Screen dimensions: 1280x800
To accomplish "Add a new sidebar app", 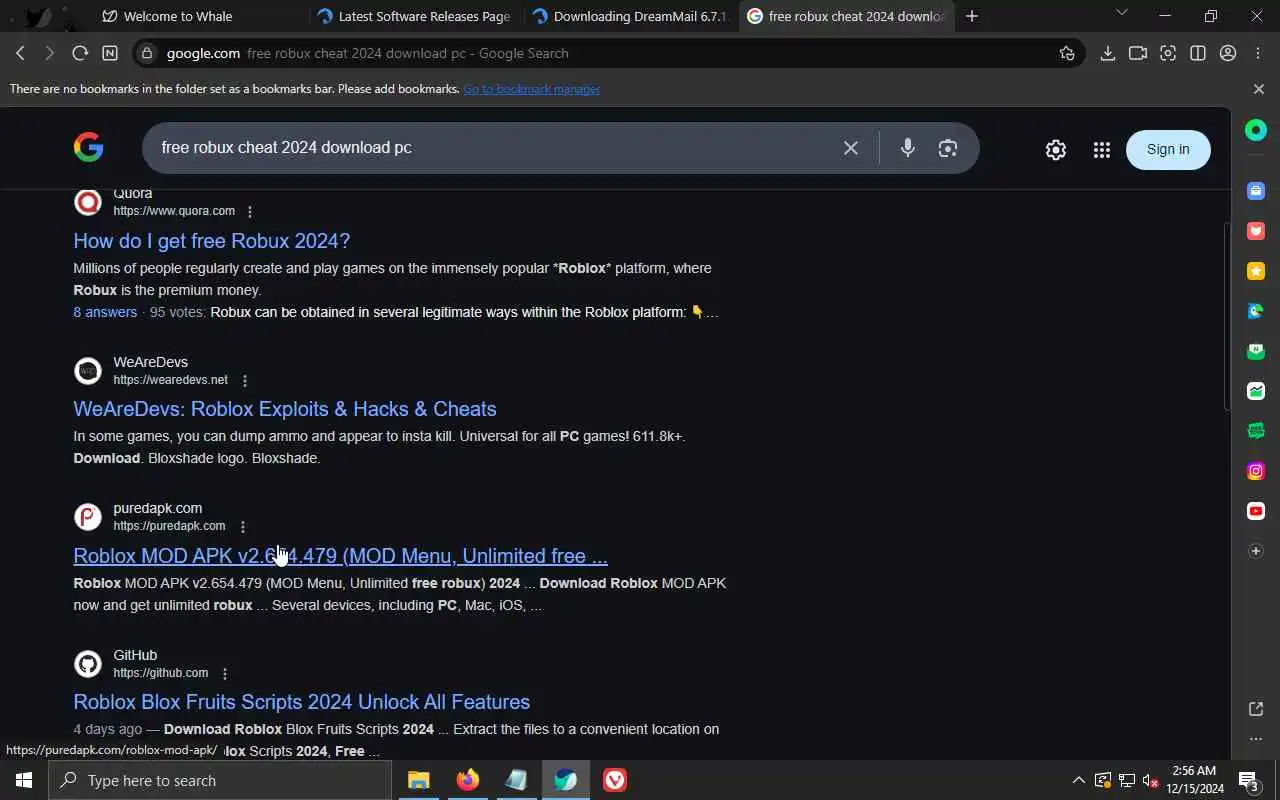I will (x=1256, y=551).
